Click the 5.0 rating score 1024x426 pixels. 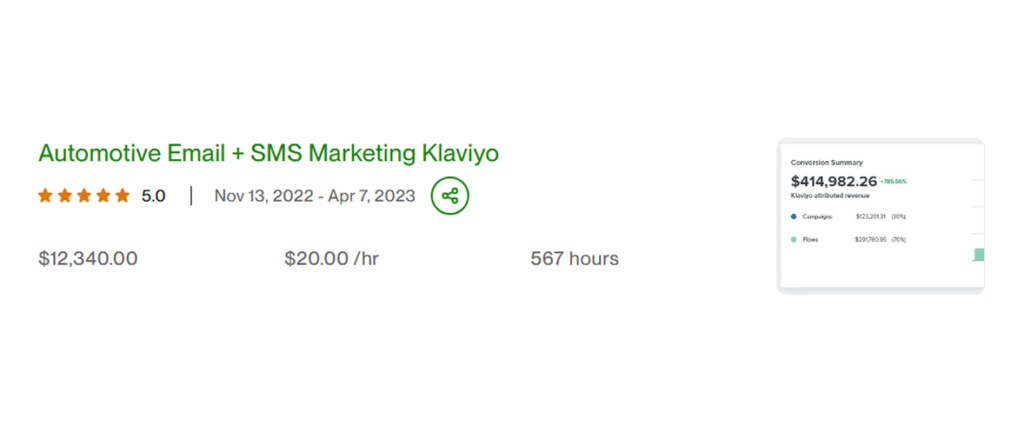pyautogui.click(x=153, y=196)
